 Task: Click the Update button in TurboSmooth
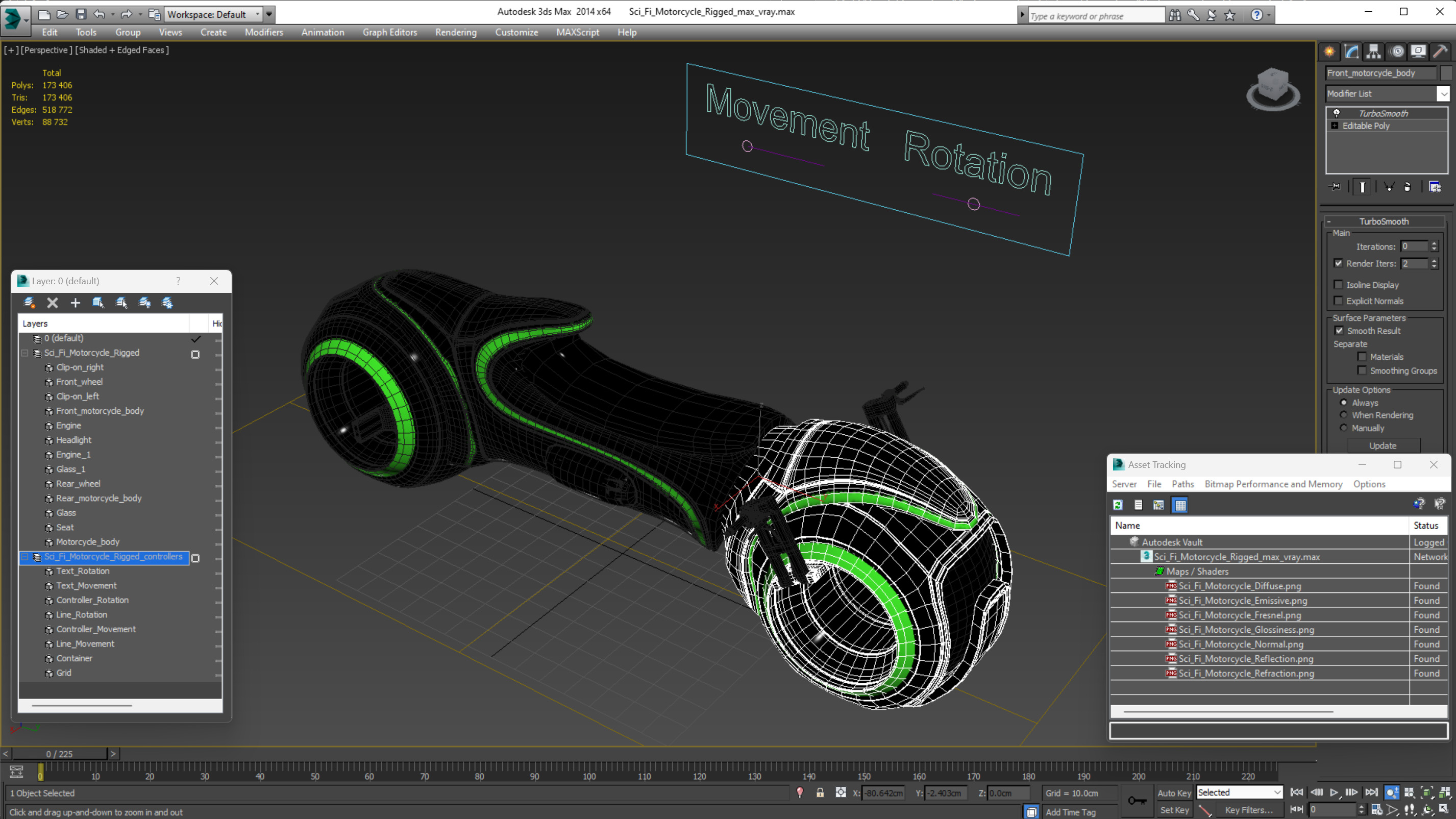click(x=1383, y=445)
